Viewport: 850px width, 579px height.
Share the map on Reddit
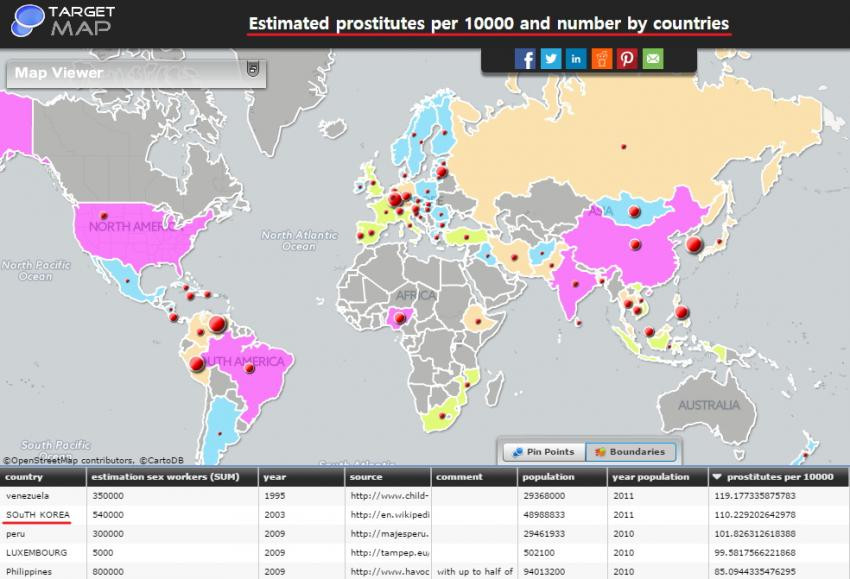point(602,59)
